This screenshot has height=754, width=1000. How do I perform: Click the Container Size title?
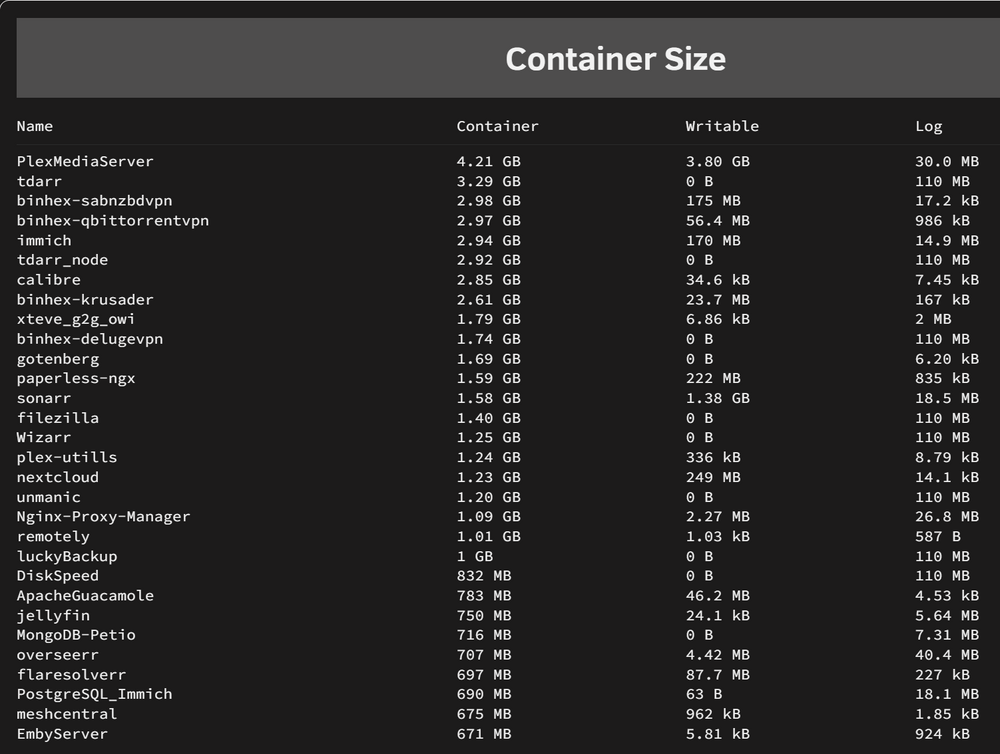point(615,59)
